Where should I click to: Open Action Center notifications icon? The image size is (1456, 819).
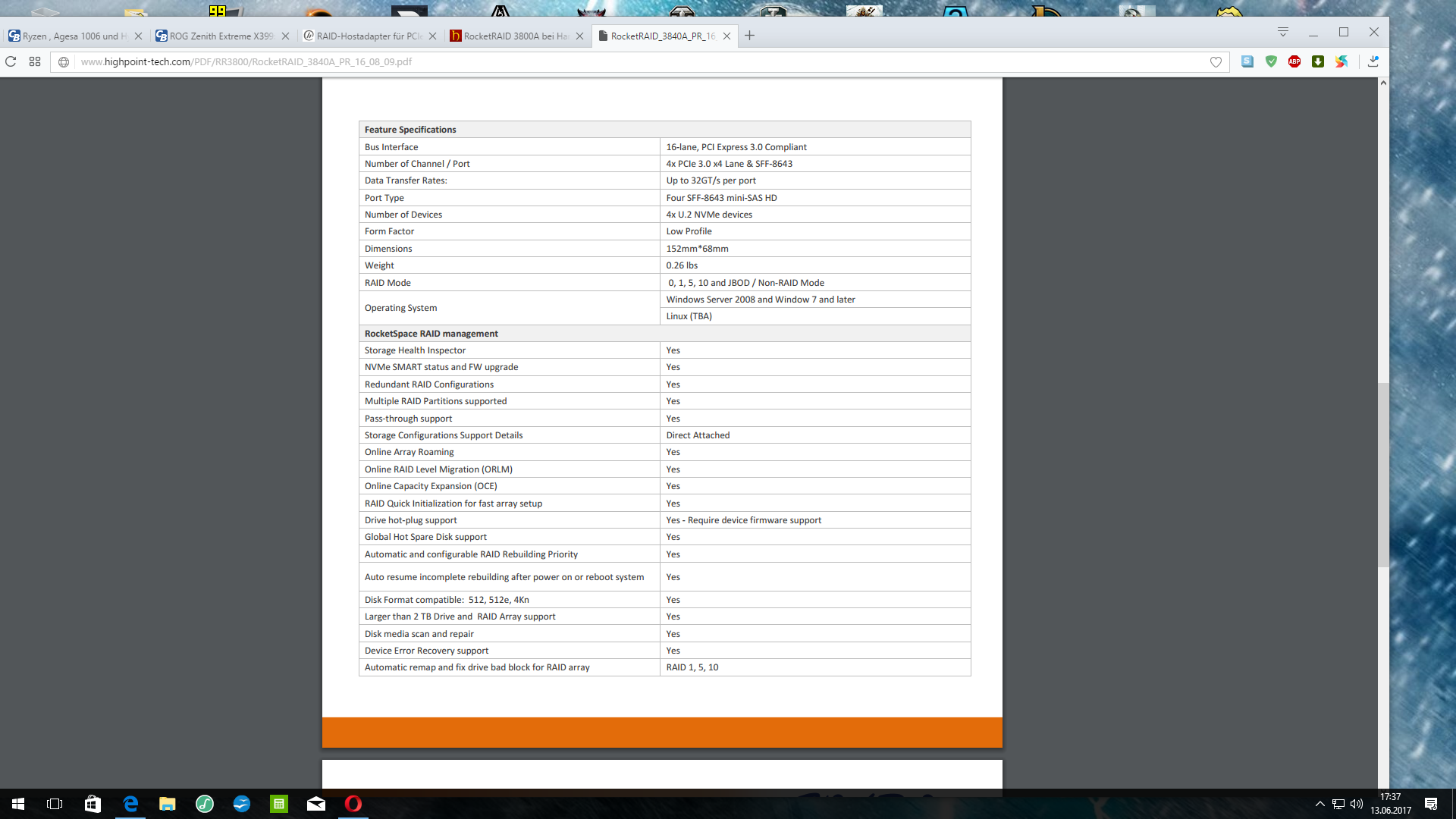(1431, 804)
